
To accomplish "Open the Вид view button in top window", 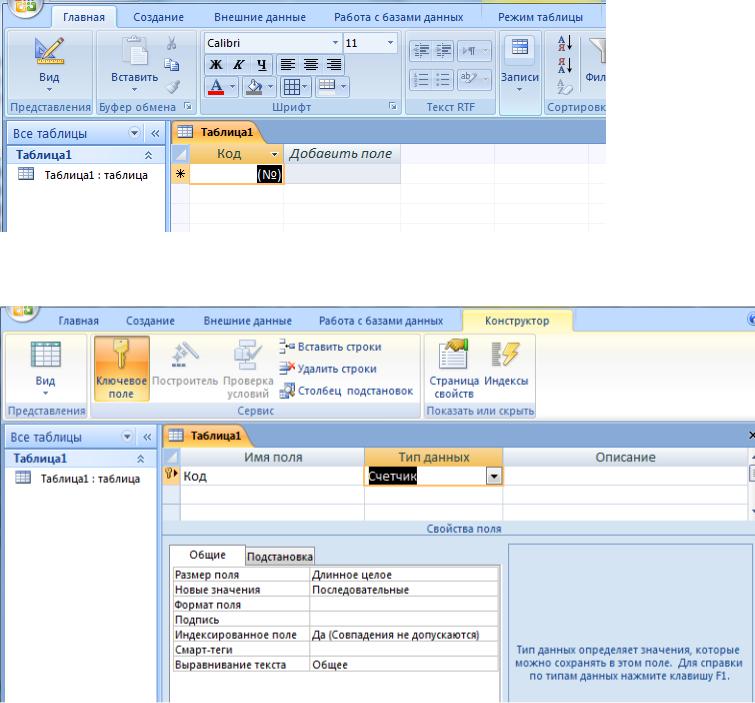I will 49,64.
